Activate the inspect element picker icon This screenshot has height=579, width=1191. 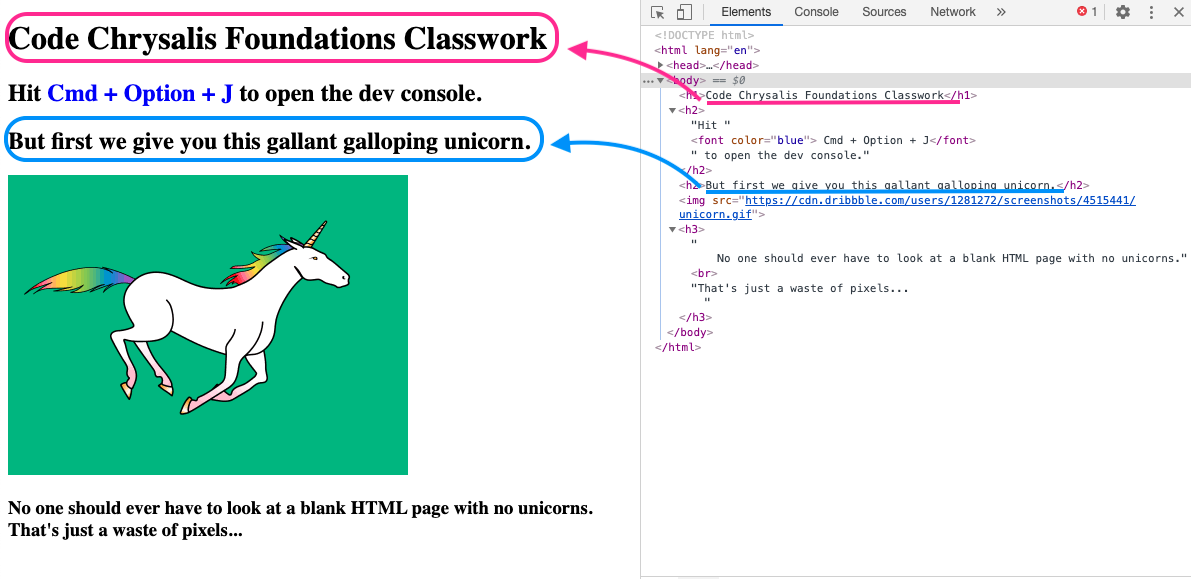point(657,12)
